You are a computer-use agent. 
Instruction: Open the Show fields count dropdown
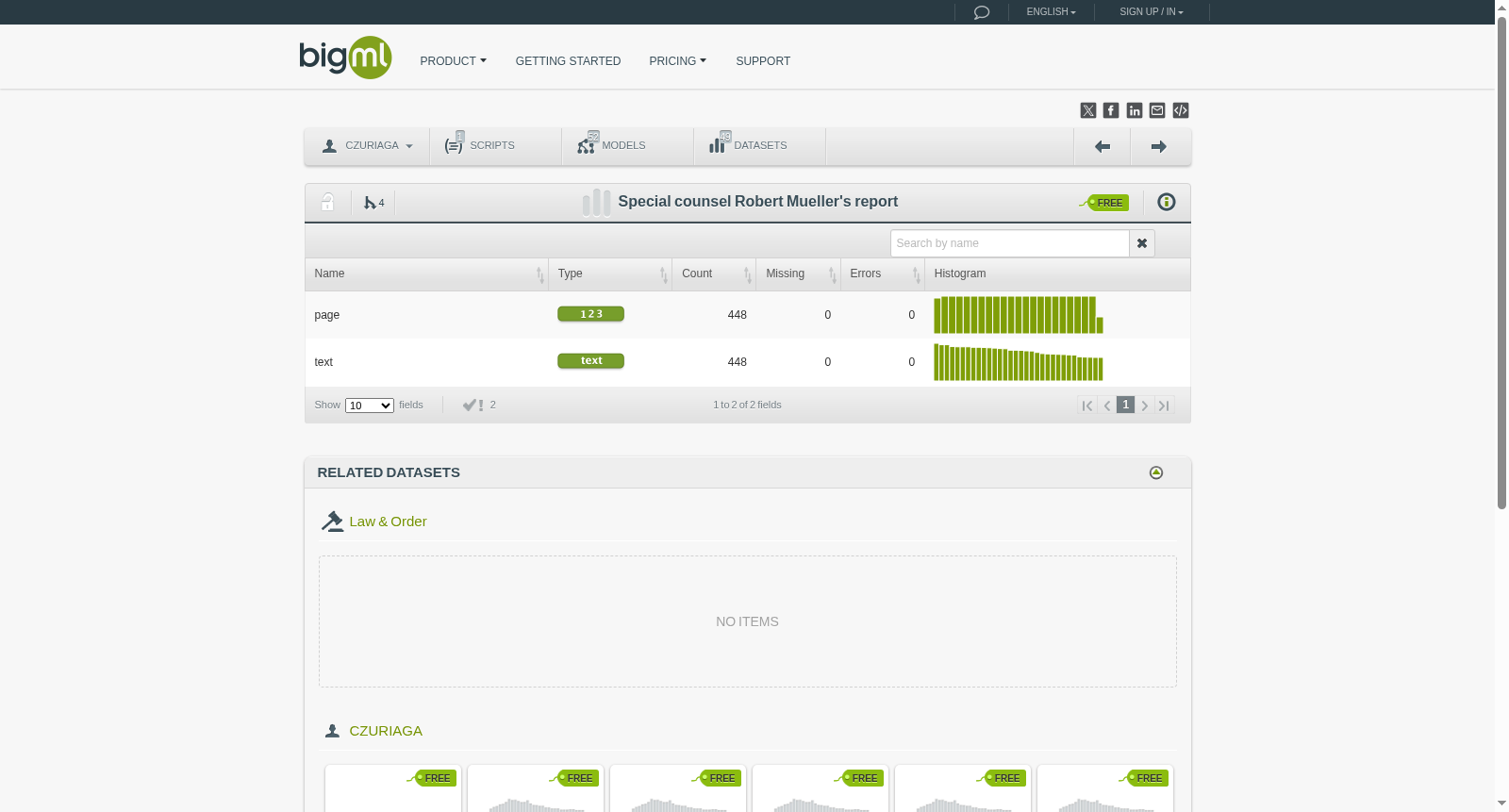coord(370,406)
